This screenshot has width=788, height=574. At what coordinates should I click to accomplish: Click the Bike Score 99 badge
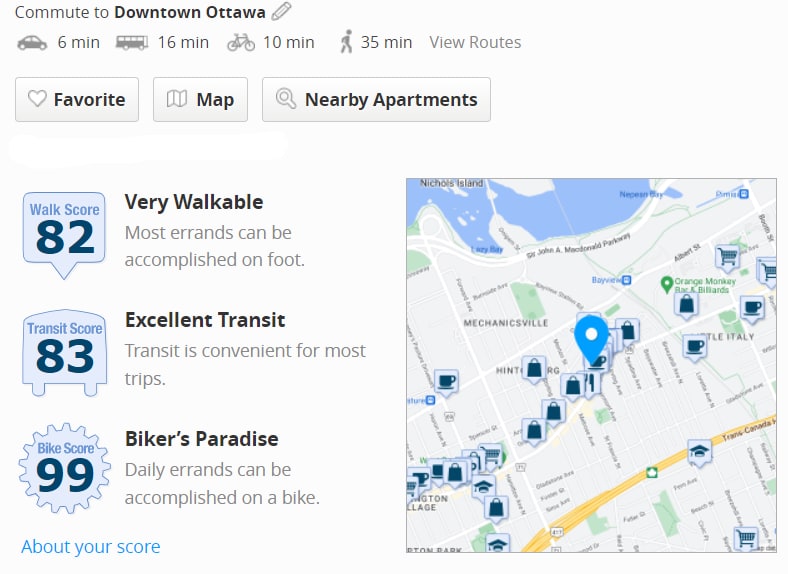pyautogui.click(x=64, y=468)
